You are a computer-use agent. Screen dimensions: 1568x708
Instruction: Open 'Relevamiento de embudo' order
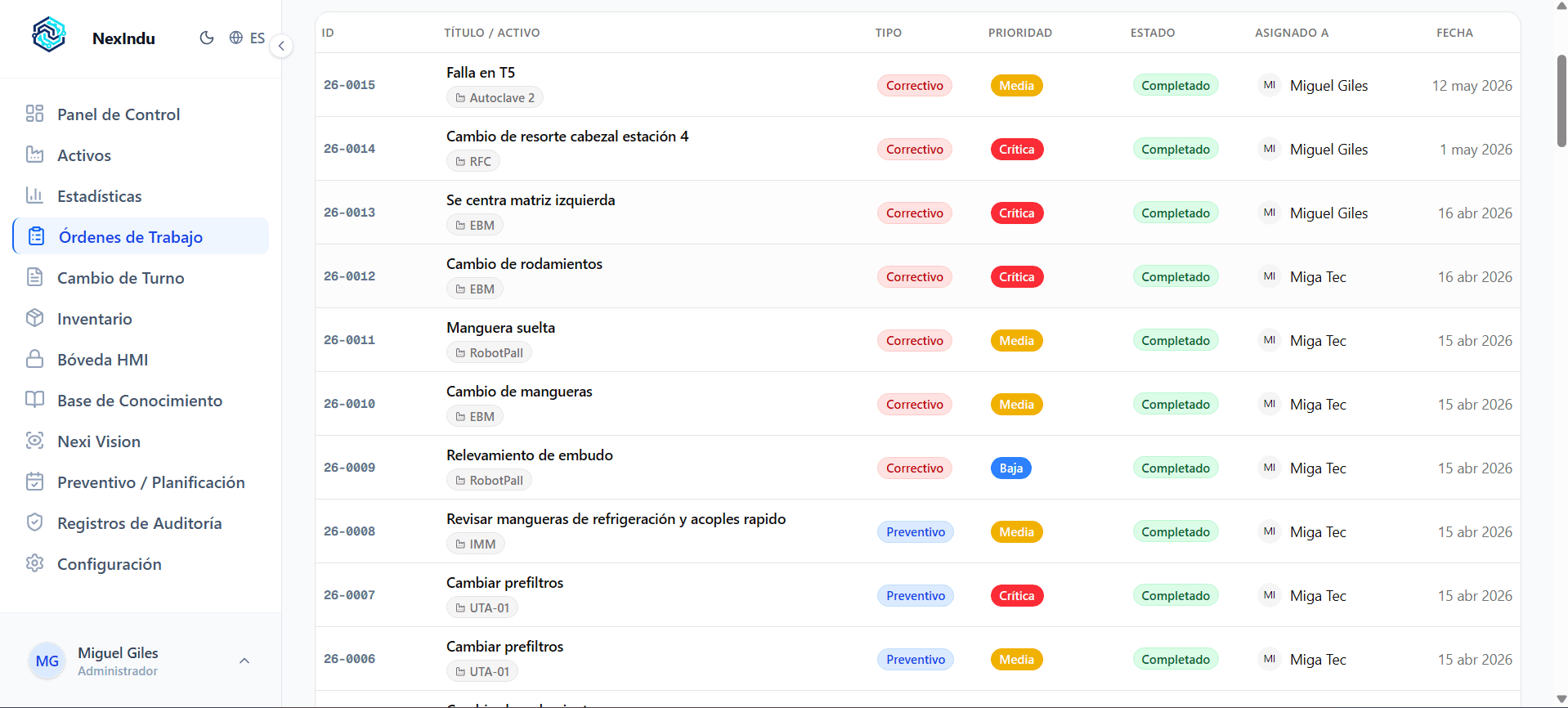coord(530,455)
